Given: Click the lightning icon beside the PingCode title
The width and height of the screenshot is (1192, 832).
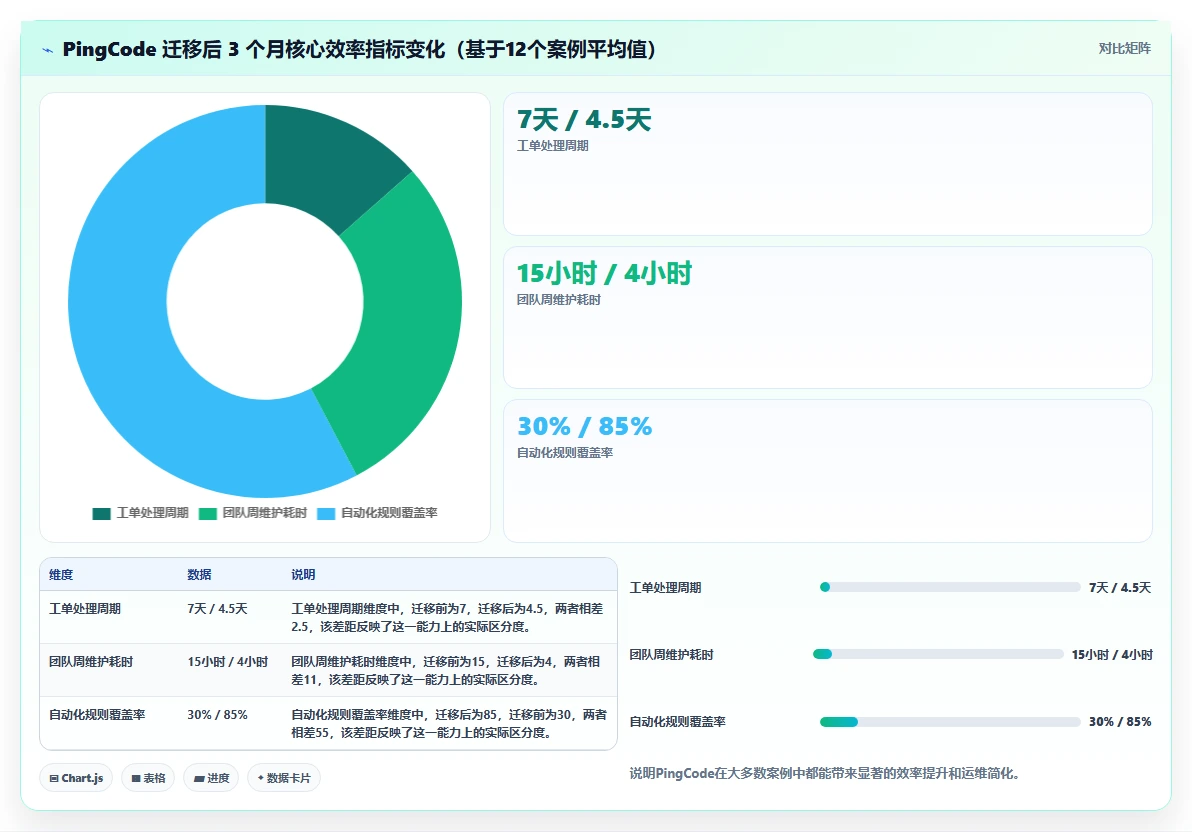Looking at the screenshot, I should tap(48, 50).
